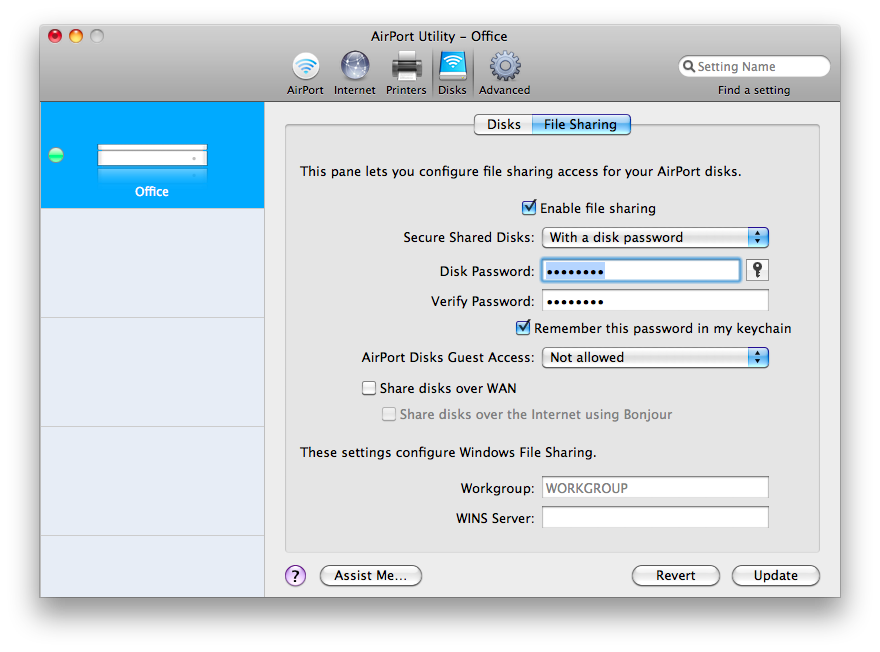Click the green status indicator for Office

click(x=56, y=155)
